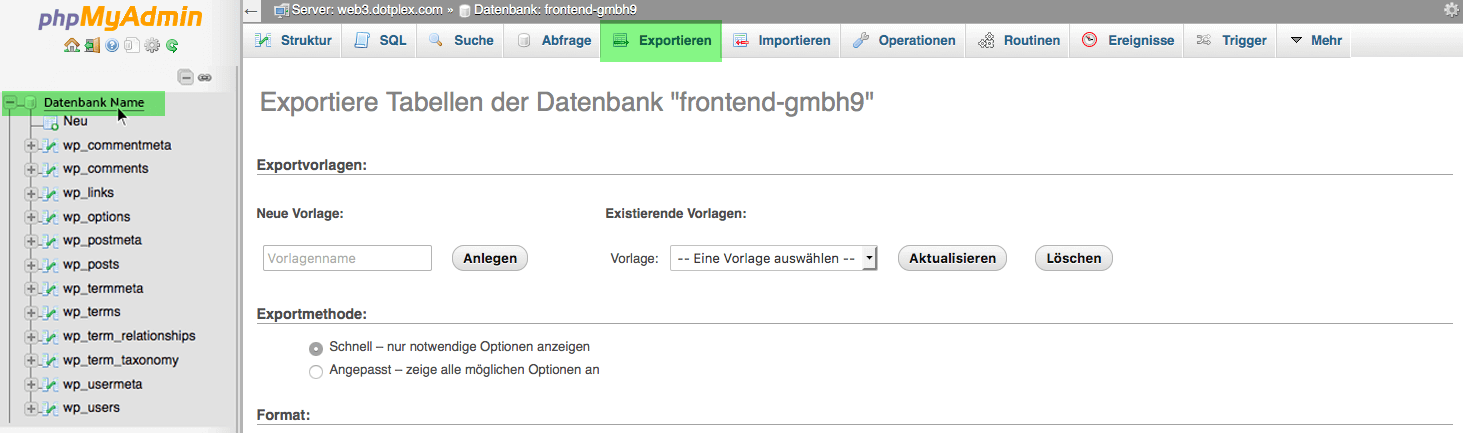1463x433 pixels.
Task: Click the logout door icon
Action: coord(91,46)
